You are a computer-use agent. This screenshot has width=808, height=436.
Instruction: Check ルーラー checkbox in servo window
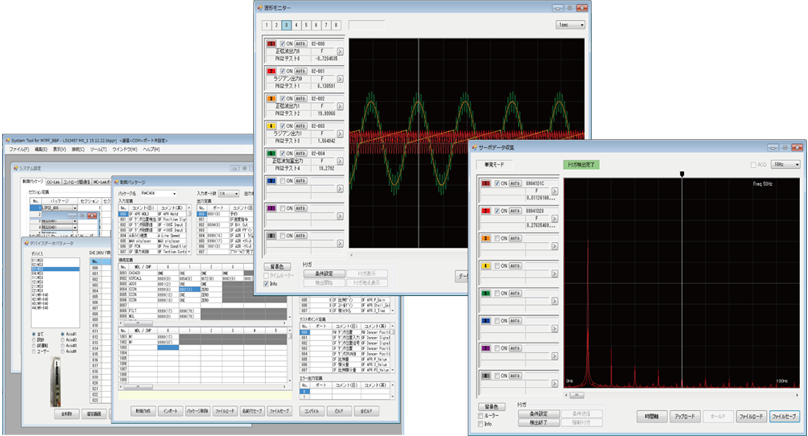481,416
